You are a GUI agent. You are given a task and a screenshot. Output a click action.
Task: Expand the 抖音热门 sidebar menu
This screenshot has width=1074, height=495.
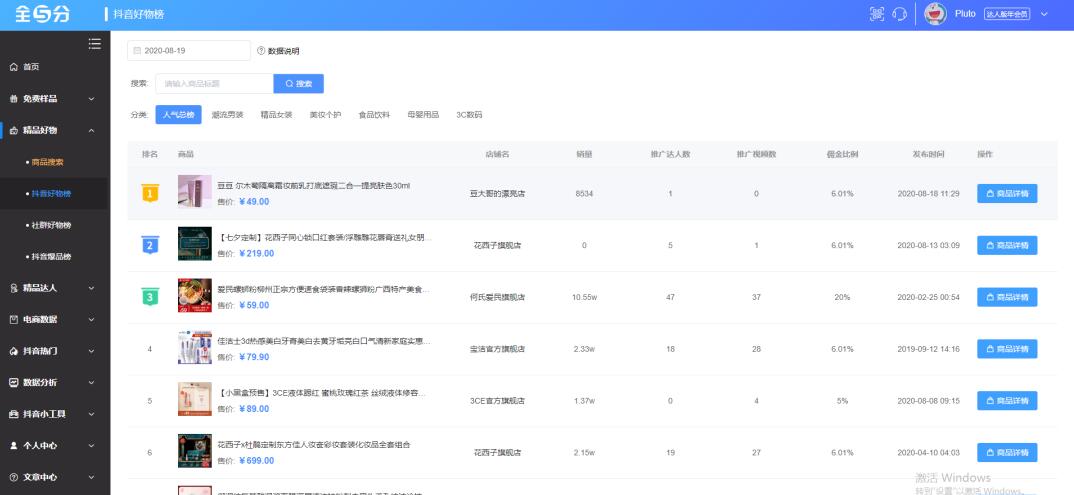click(55, 351)
